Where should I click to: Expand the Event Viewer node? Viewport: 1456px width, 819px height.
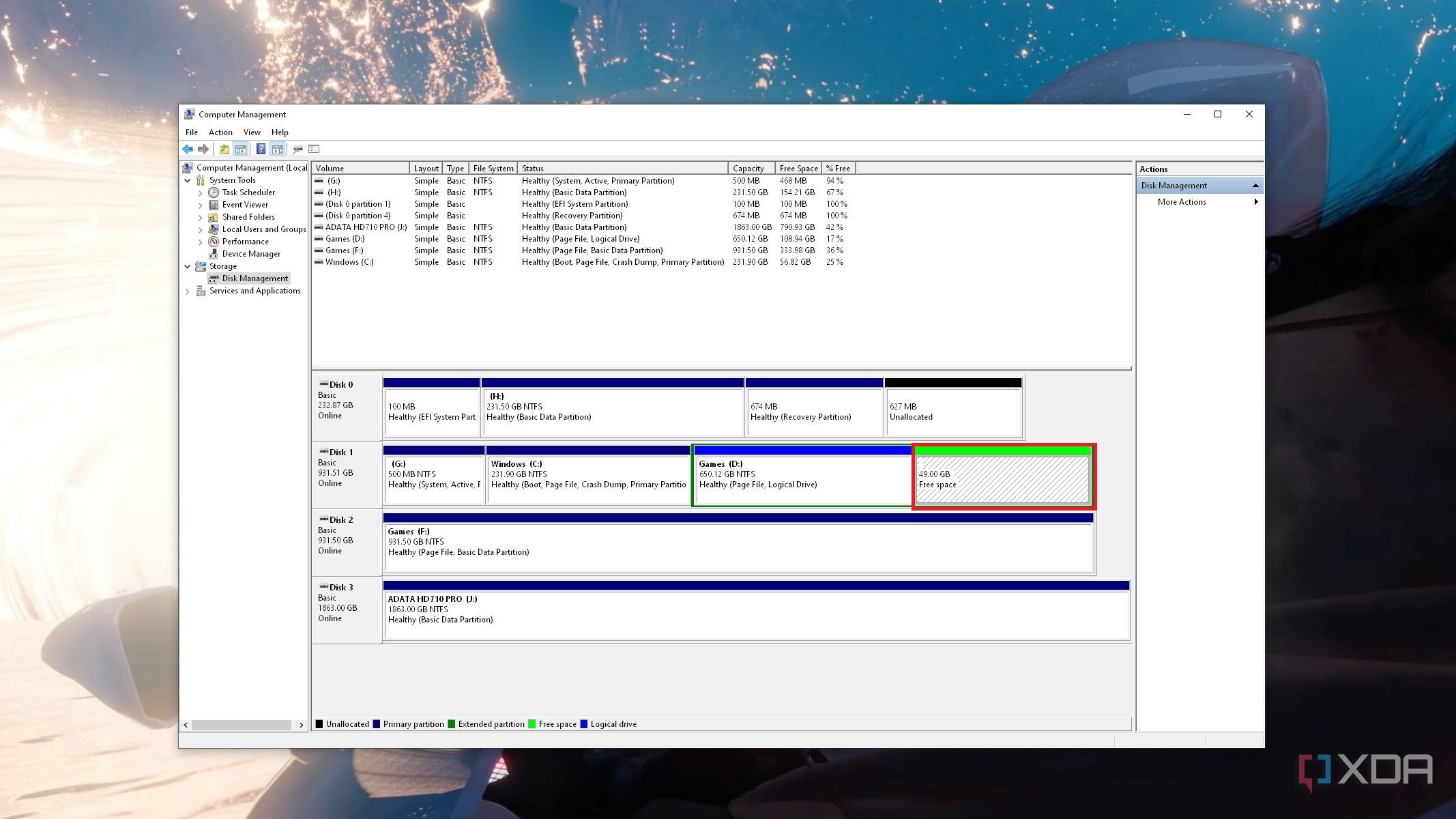coord(201,205)
